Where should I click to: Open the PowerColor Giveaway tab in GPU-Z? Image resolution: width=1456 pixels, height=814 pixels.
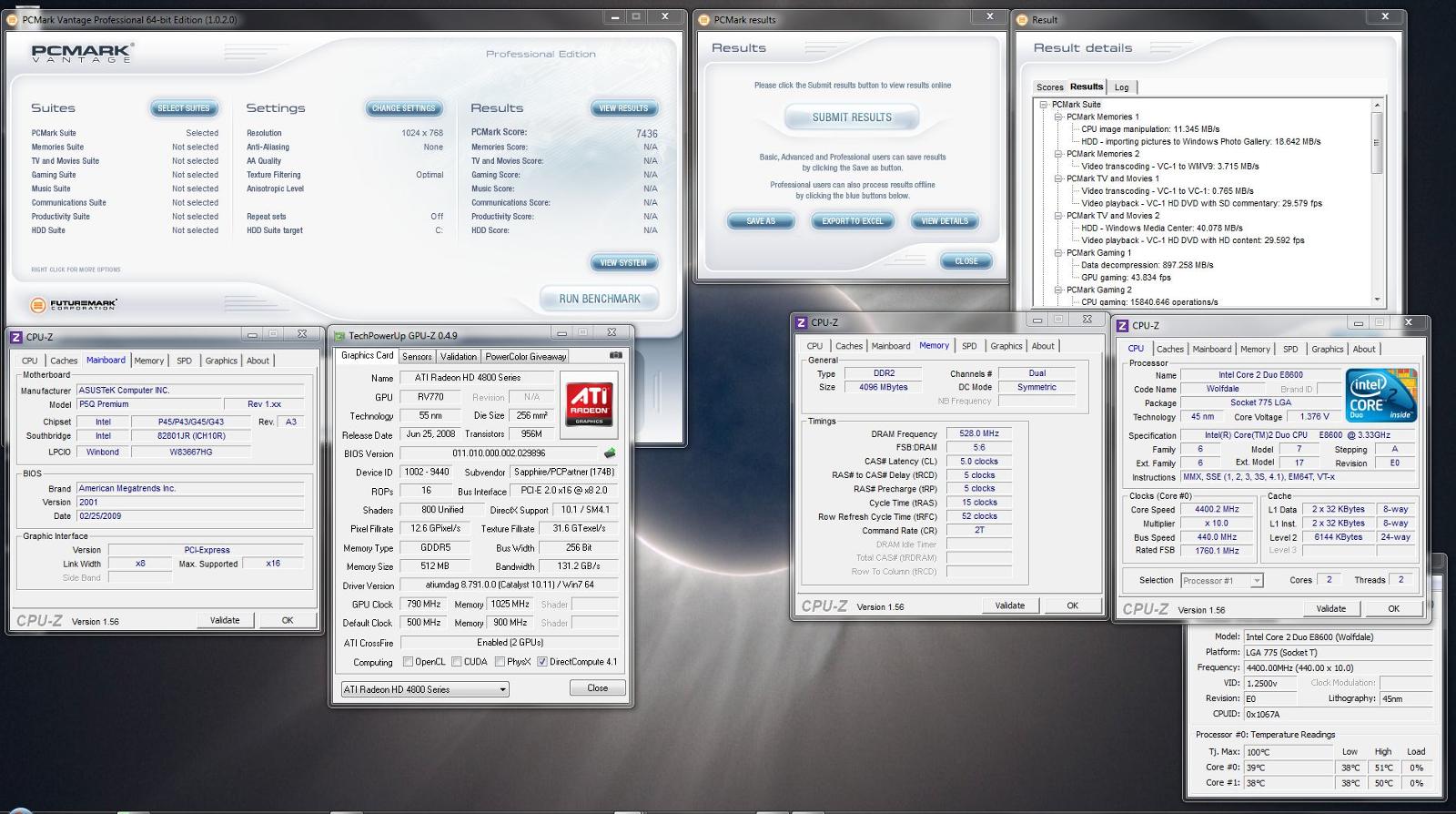tap(525, 356)
